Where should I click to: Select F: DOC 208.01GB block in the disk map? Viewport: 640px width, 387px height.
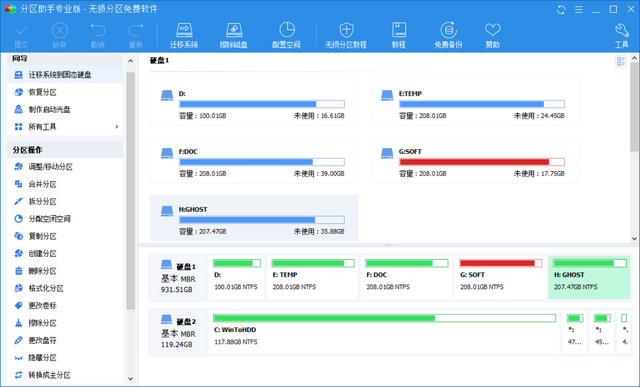tap(406, 278)
